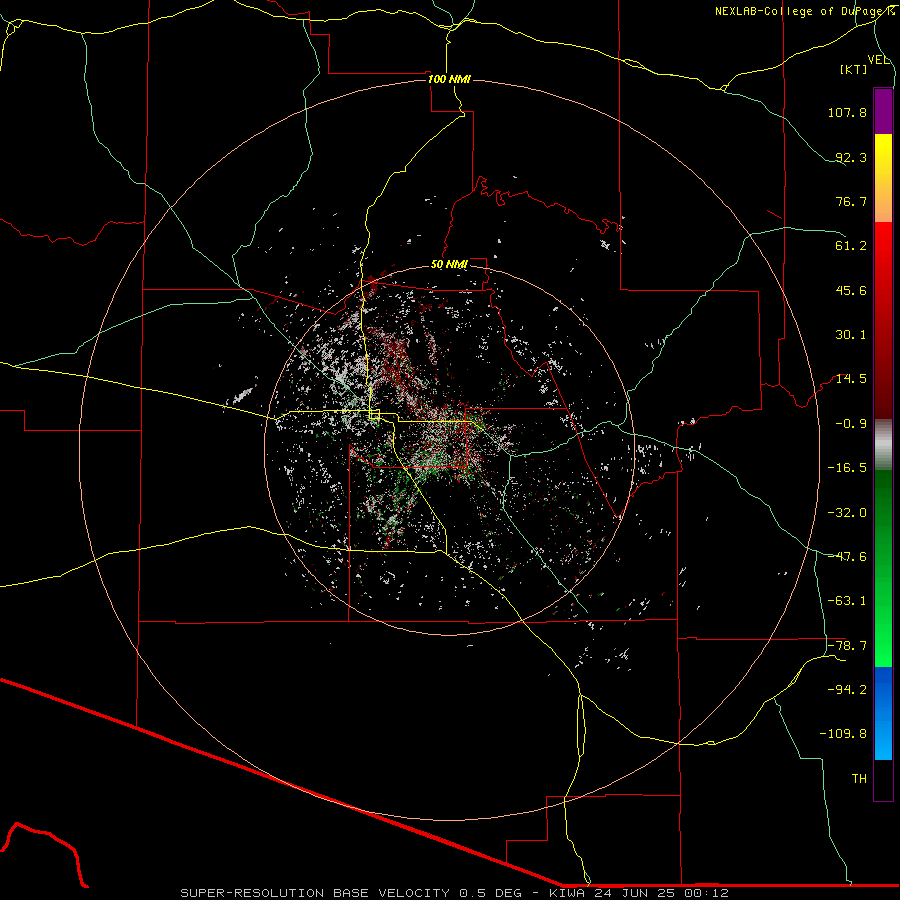The width and height of the screenshot is (900, 900).
Task: Click the 61.2 velocity scale value
Action: click(x=851, y=246)
